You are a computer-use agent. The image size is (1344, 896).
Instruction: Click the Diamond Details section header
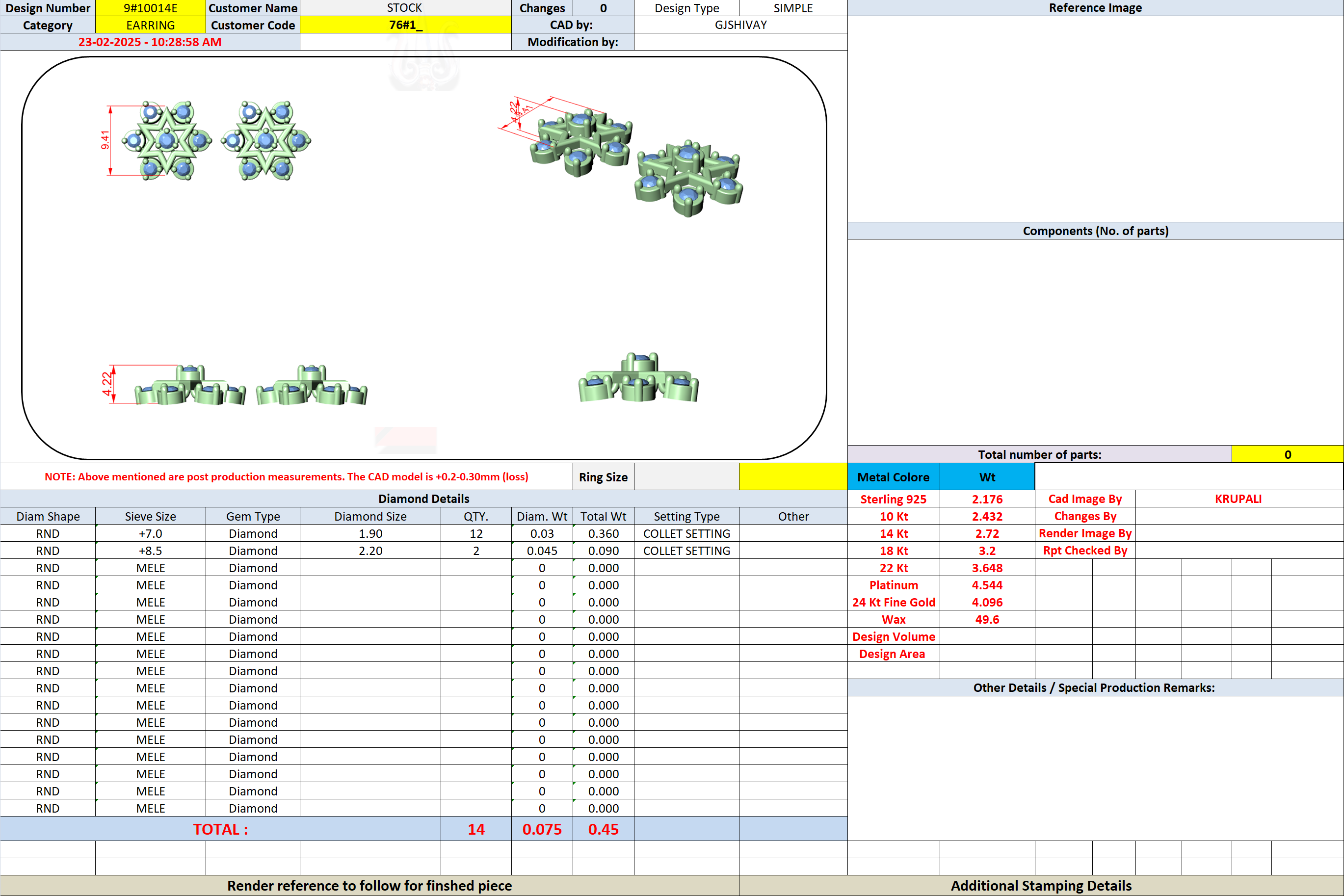pyautogui.click(x=424, y=499)
